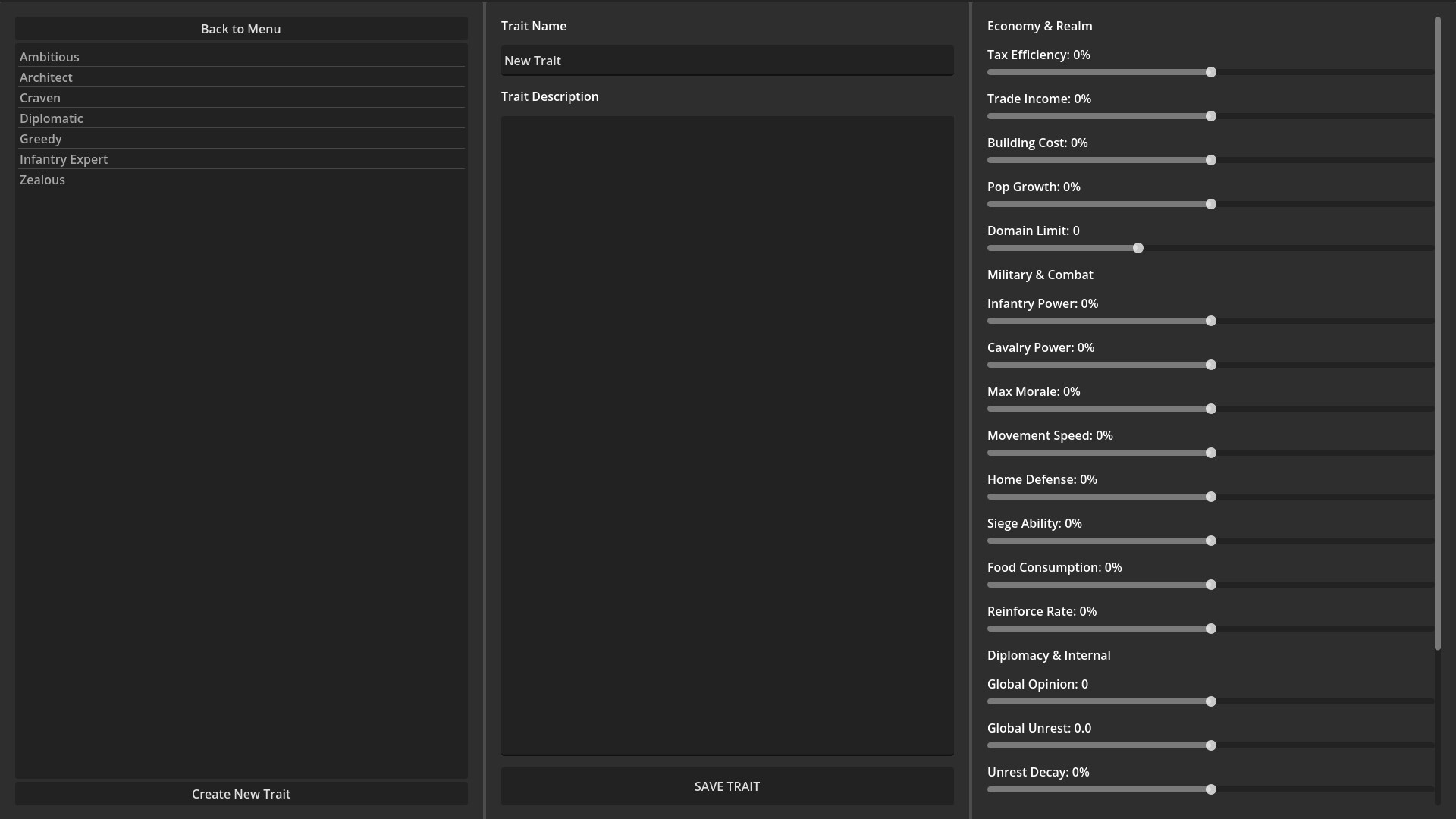Choose the Craven trait from list

click(x=40, y=98)
